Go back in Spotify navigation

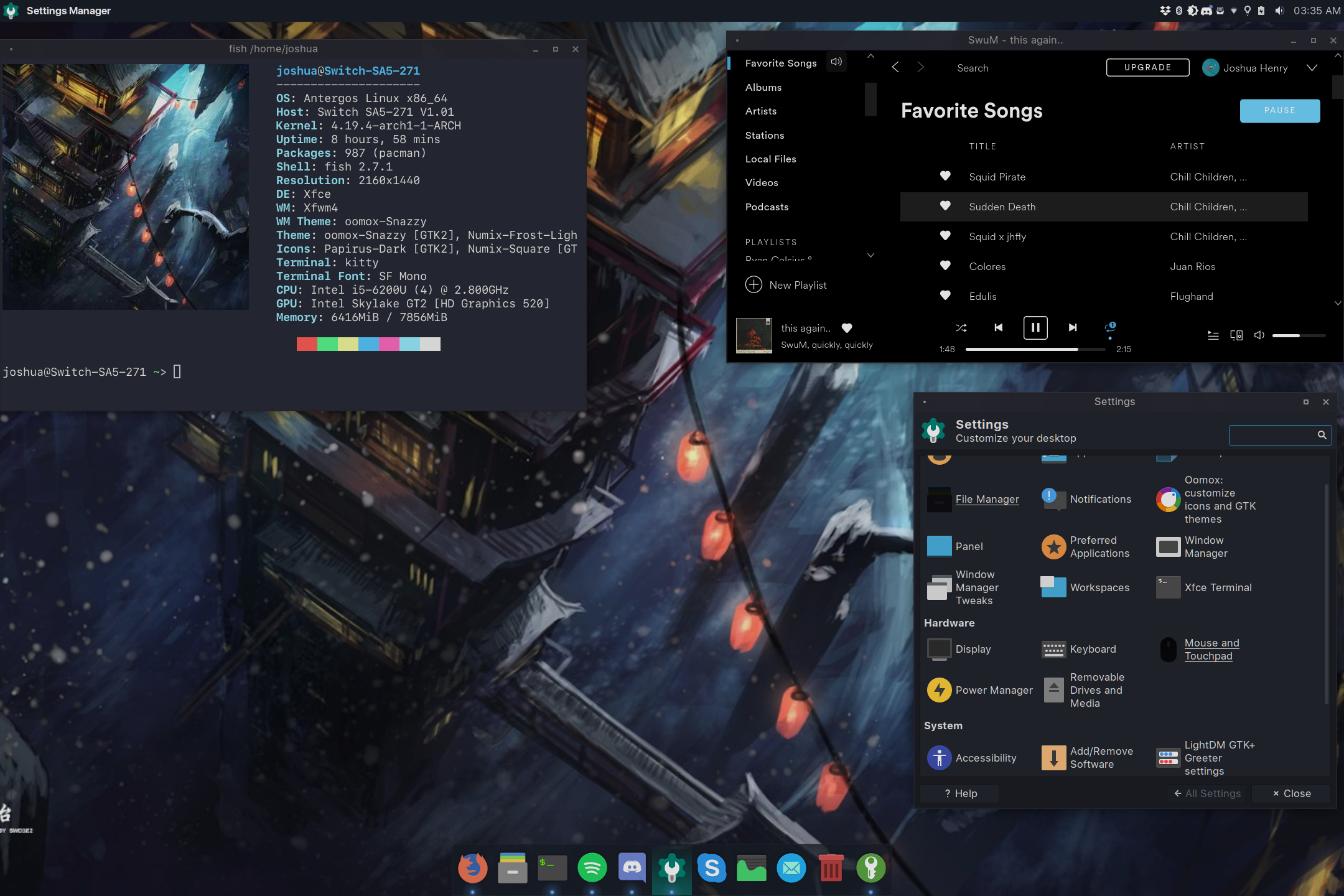click(x=895, y=67)
